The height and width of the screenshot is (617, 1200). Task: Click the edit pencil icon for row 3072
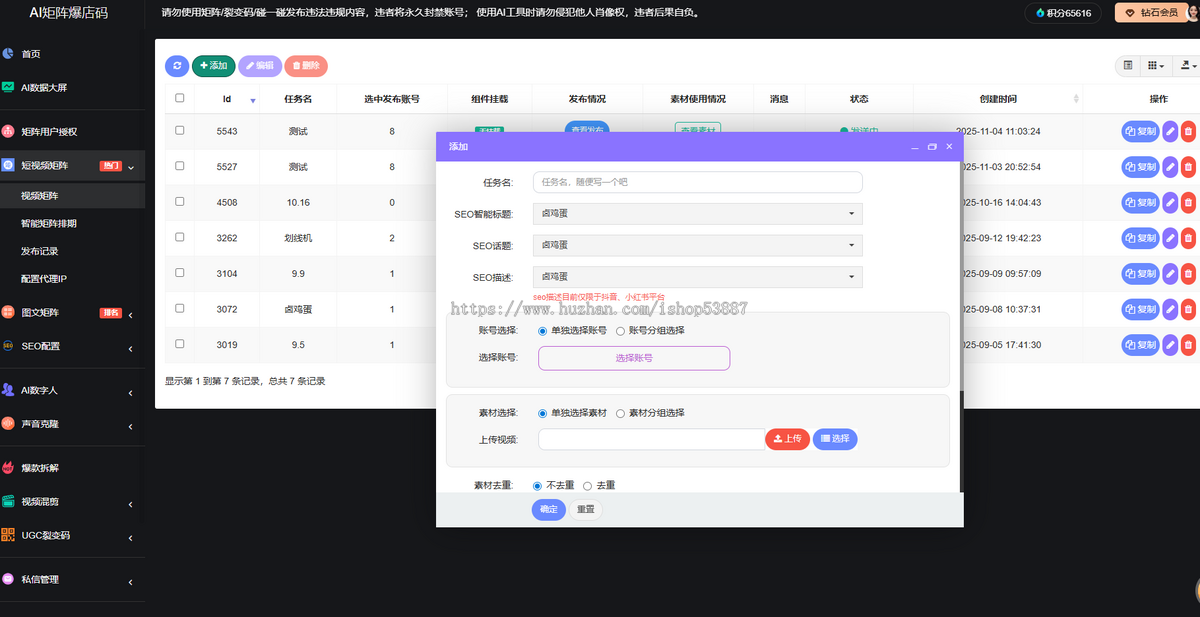coord(1170,309)
